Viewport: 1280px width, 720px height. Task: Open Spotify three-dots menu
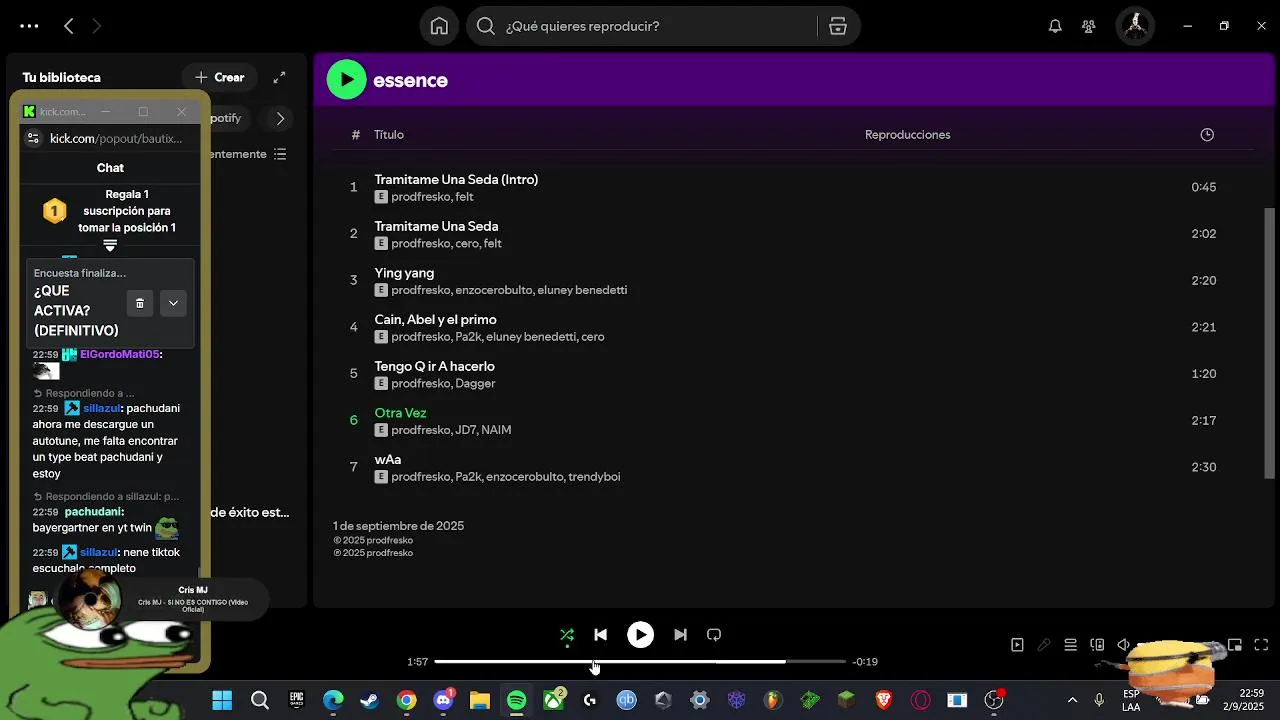[x=29, y=26]
